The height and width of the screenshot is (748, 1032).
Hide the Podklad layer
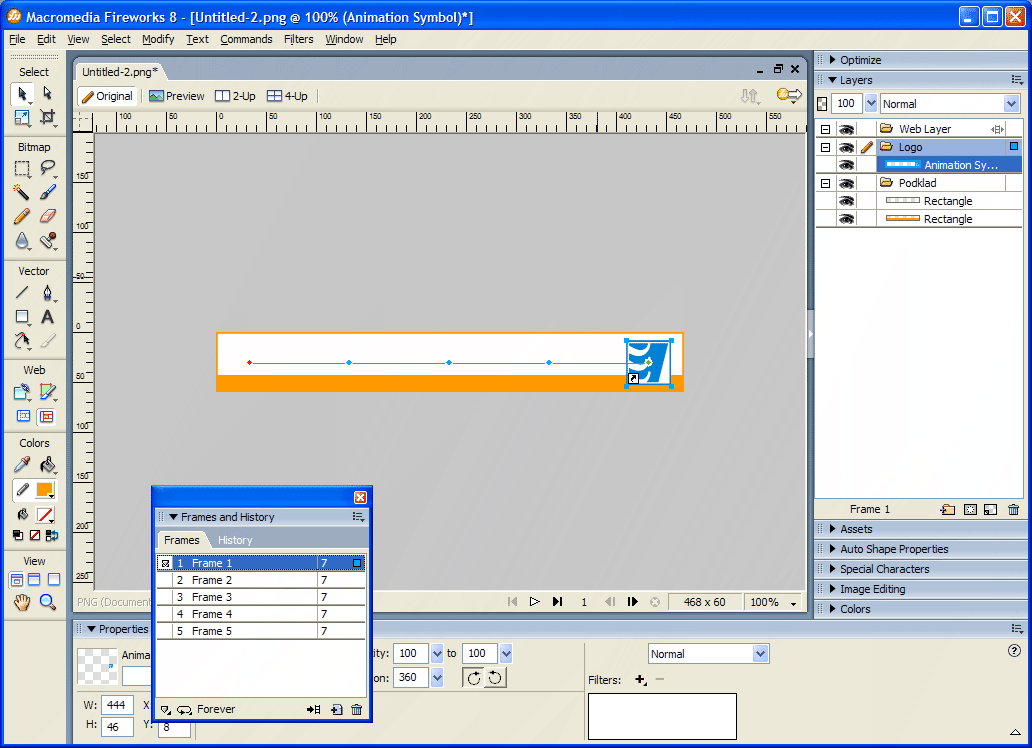click(846, 183)
